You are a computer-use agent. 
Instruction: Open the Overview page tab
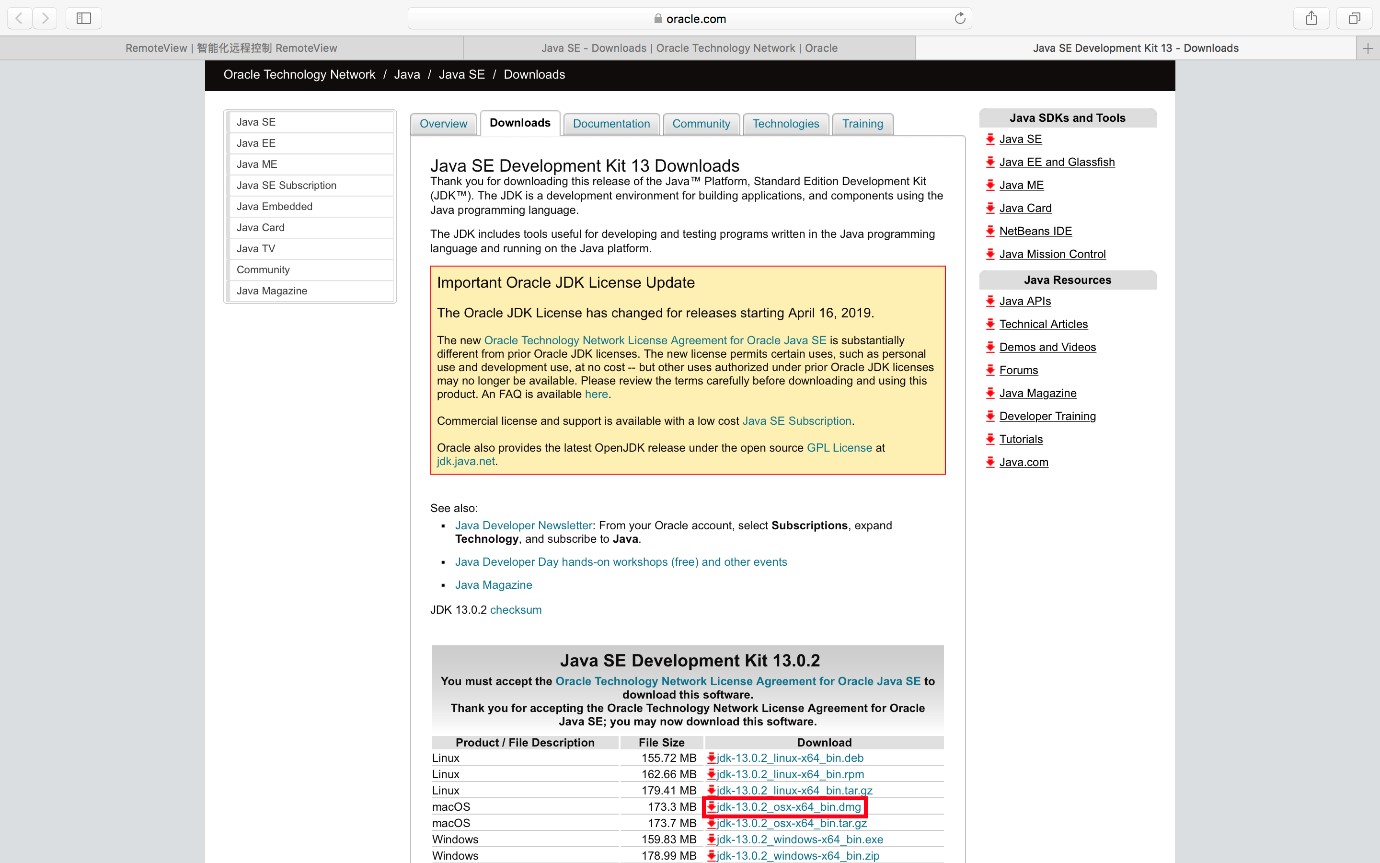point(443,124)
